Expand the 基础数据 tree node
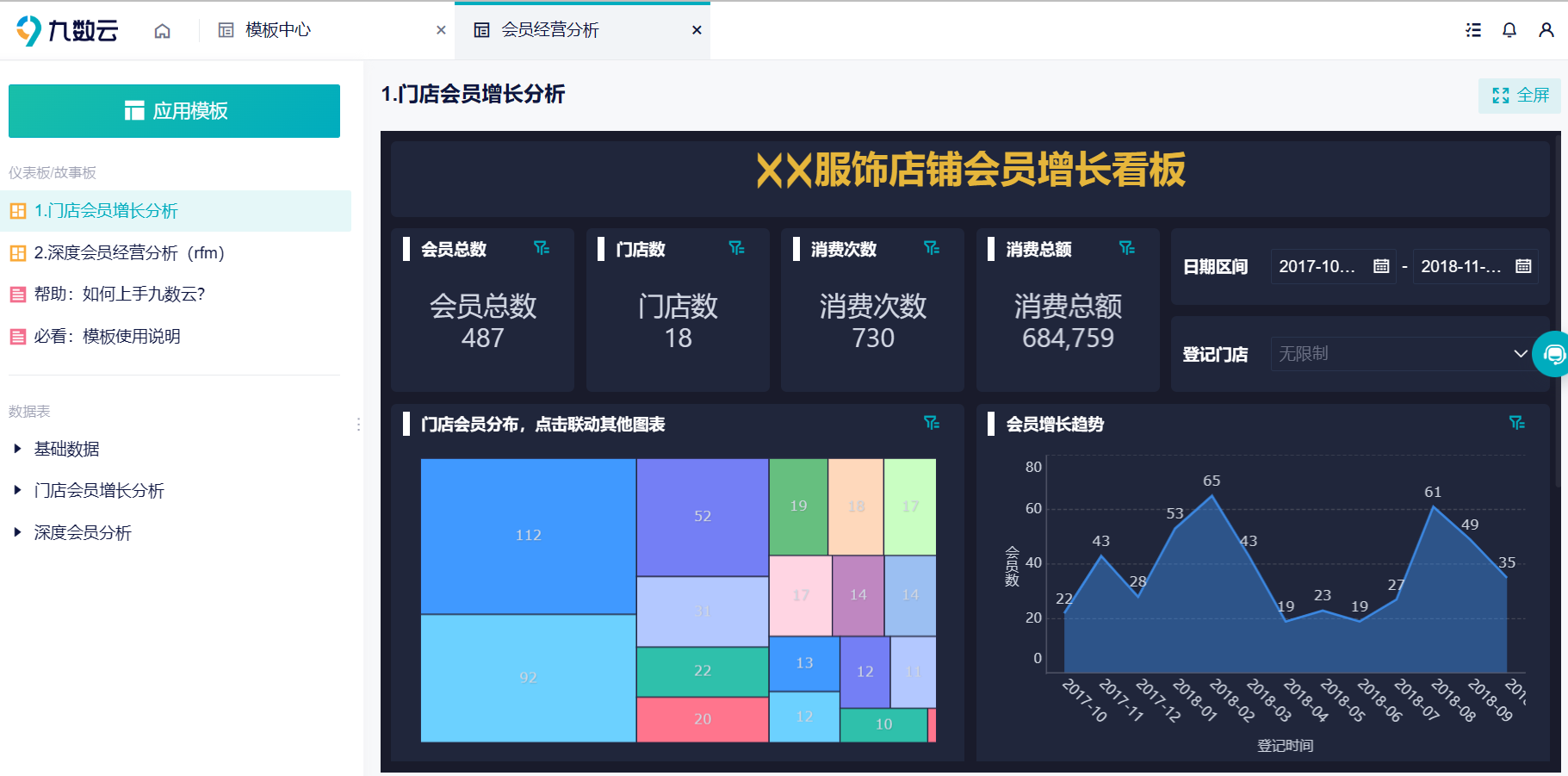Image resolution: width=1568 pixels, height=776 pixels. (x=17, y=449)
